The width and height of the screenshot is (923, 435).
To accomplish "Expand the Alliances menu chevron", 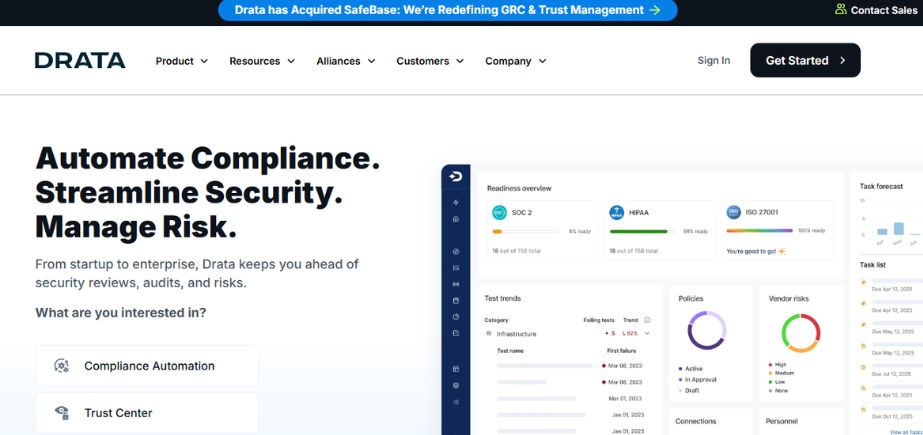I will [x=371, y=61].
